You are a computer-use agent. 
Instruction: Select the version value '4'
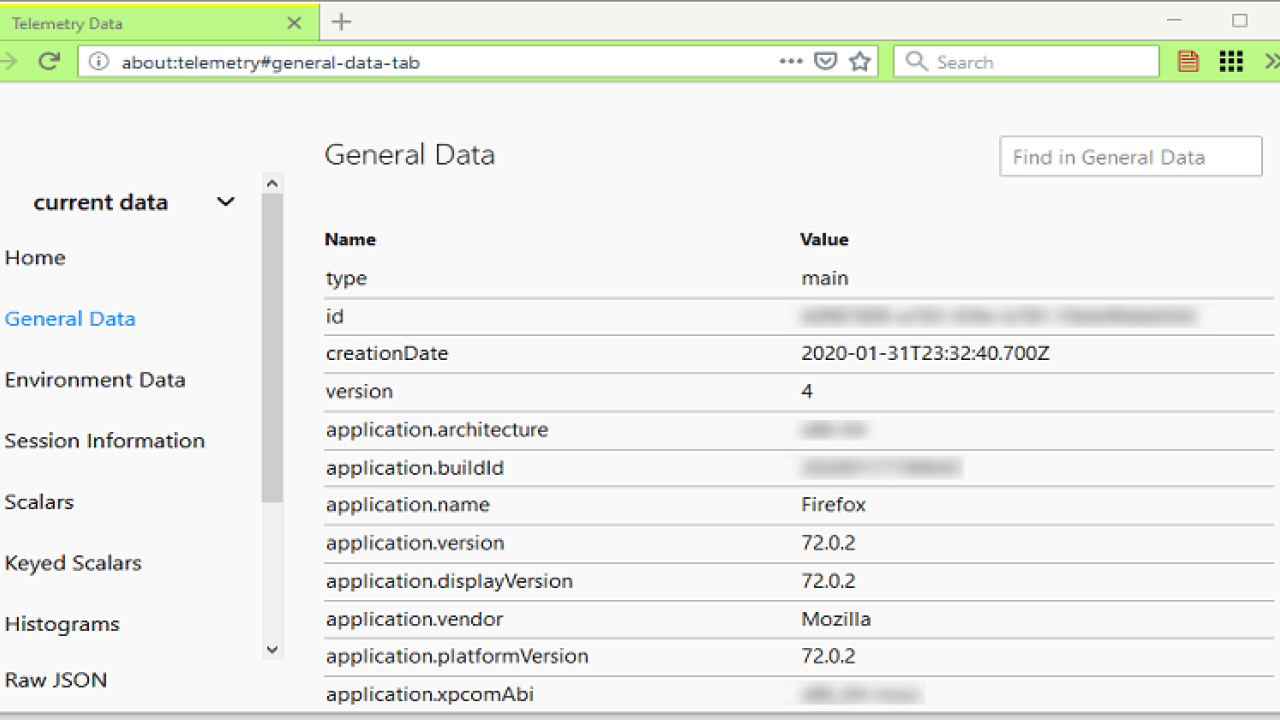coord(807,392)
